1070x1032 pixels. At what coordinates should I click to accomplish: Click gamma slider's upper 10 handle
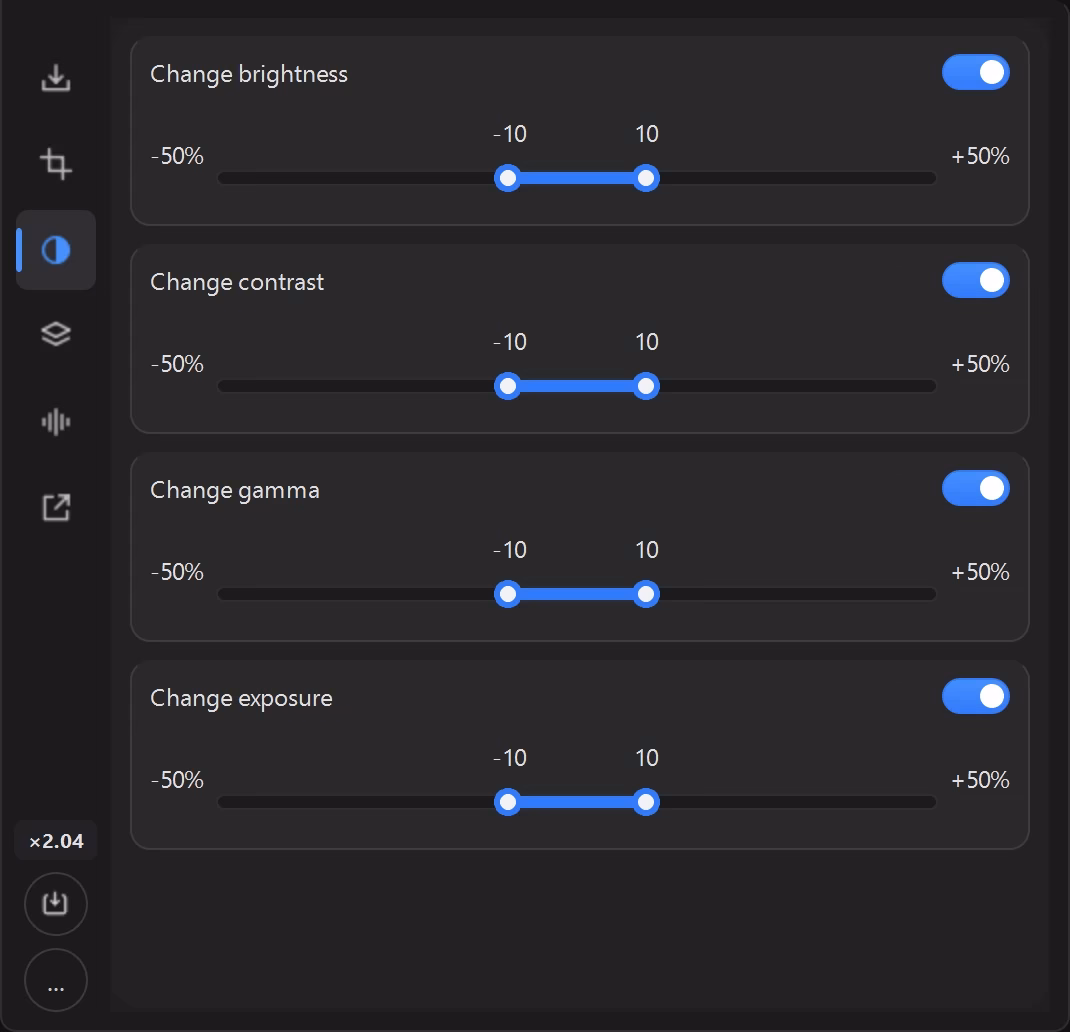tap(646, 594)
